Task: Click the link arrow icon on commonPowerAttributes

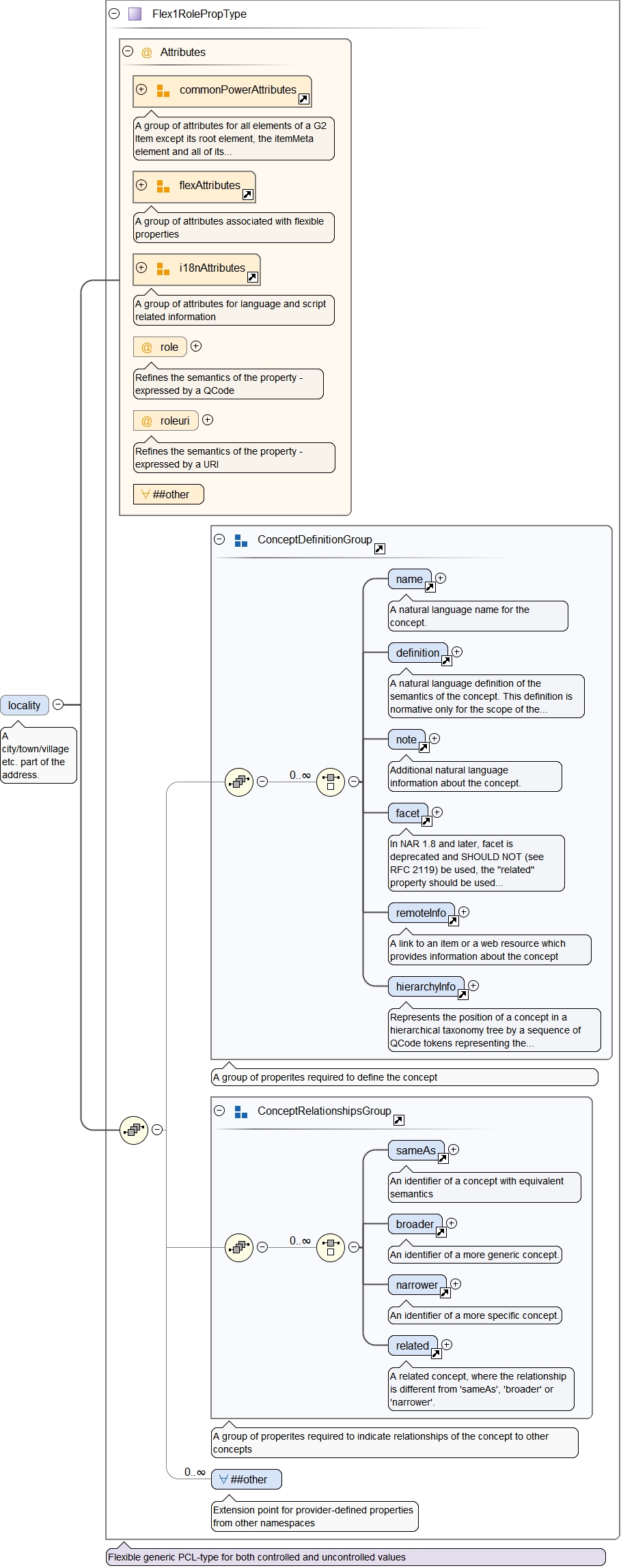Action: coord(304,99)
